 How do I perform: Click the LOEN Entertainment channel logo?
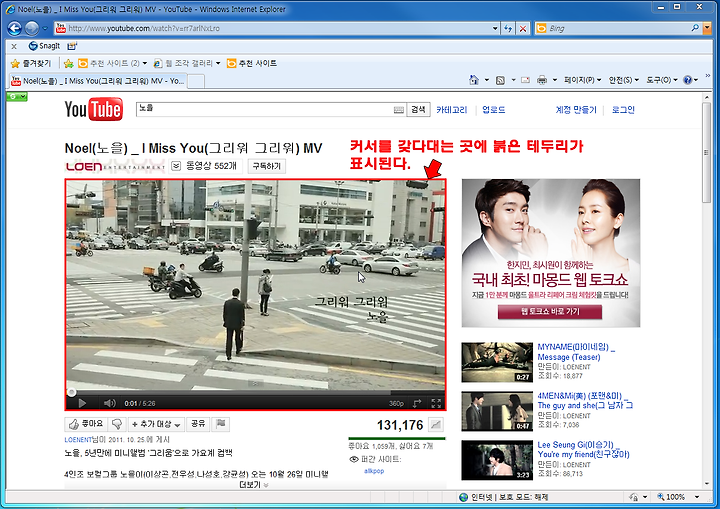(x=115, y=166)
